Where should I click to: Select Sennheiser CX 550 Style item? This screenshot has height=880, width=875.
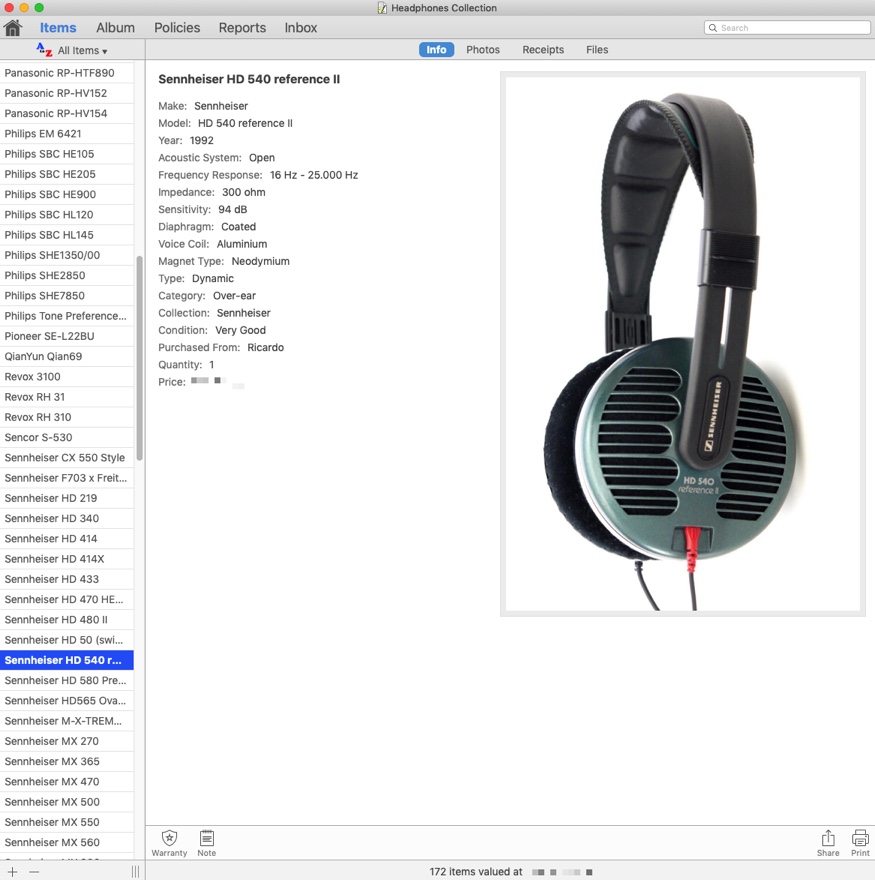67,457
